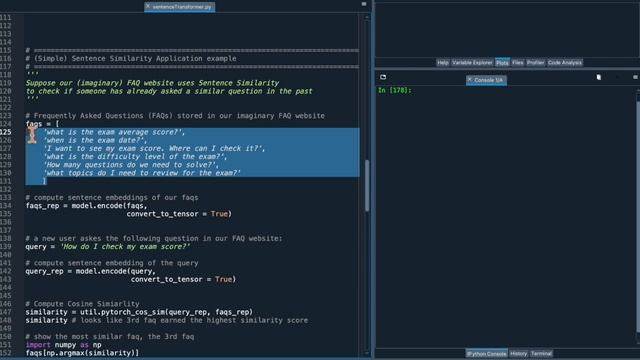Click the clear console page icon

[598, 77]
